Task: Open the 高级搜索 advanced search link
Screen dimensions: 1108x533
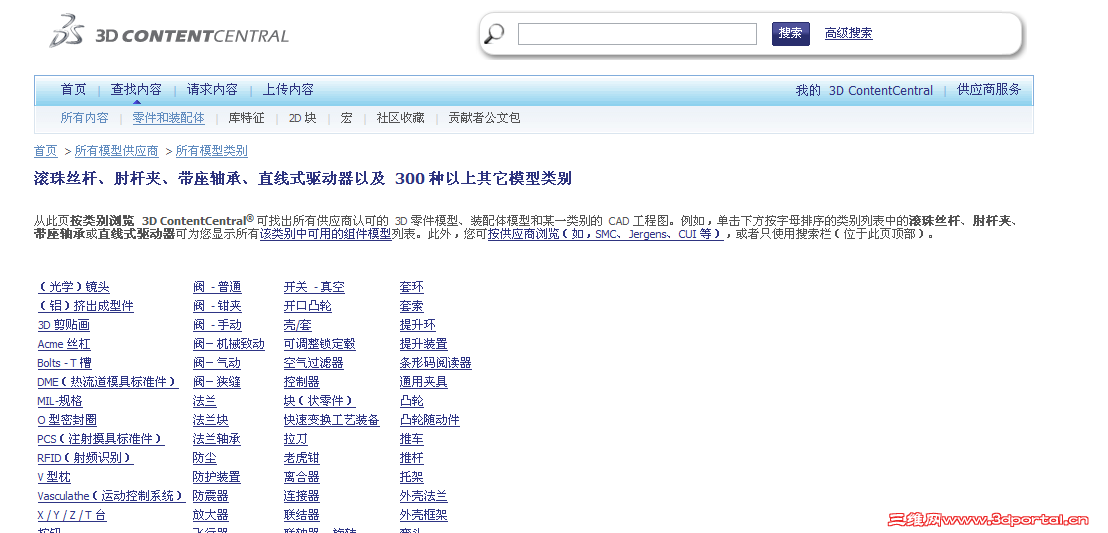Action: [x=848, y=33]
